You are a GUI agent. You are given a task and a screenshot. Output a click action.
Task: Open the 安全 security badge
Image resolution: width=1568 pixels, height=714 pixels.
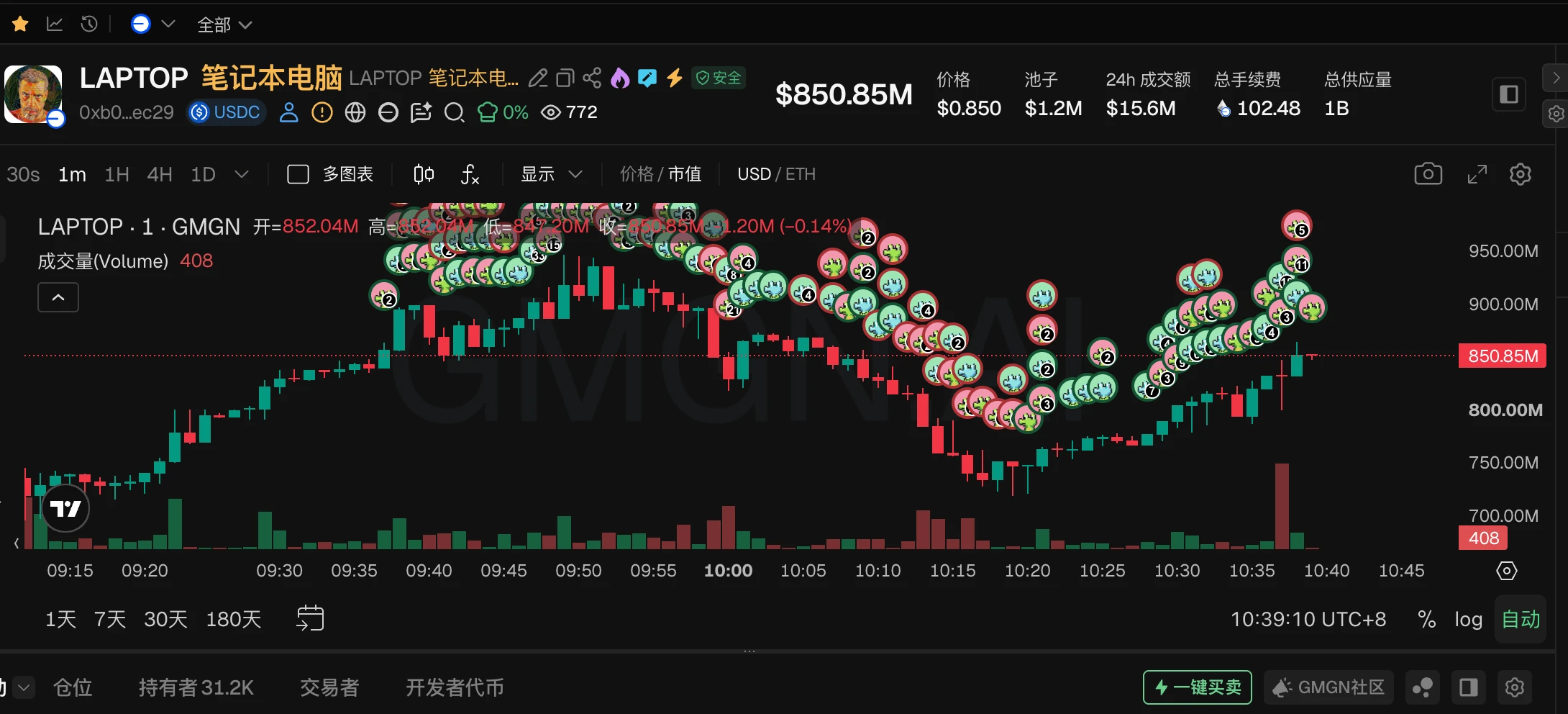pos(719,78)
